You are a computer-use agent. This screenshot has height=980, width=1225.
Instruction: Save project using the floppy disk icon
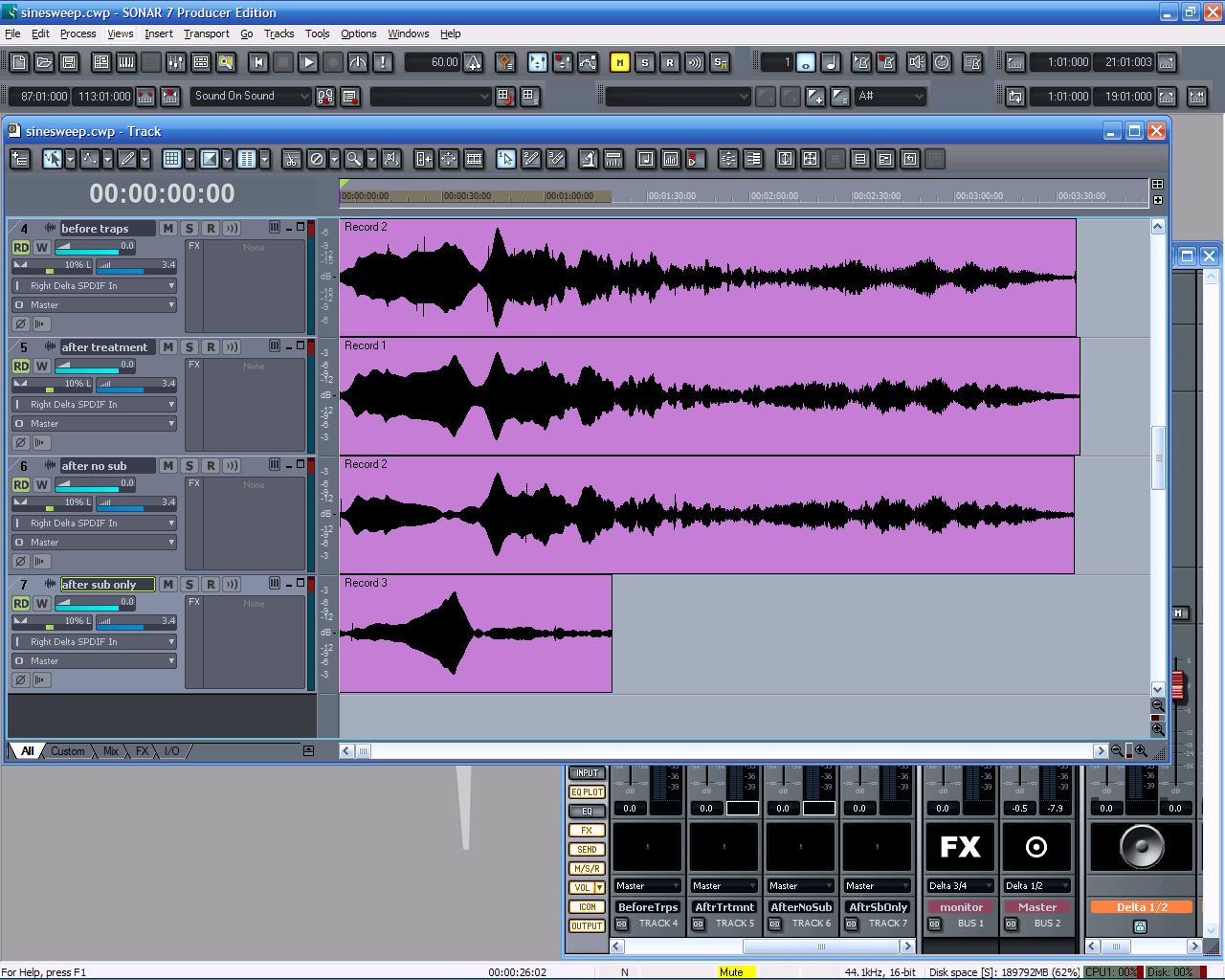[x=69, y=62]
